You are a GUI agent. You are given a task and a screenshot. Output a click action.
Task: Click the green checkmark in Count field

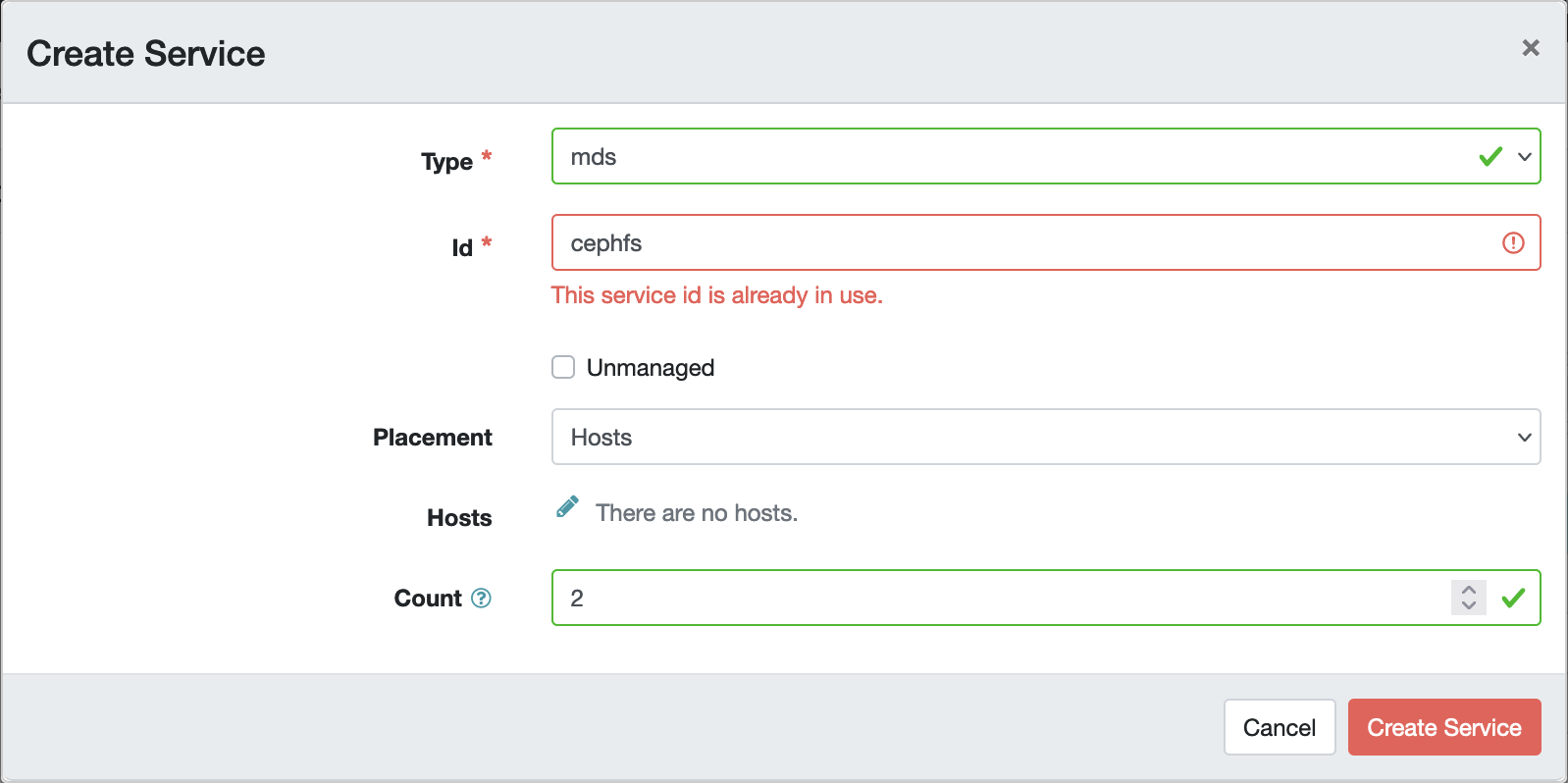tap(1513, 598)
